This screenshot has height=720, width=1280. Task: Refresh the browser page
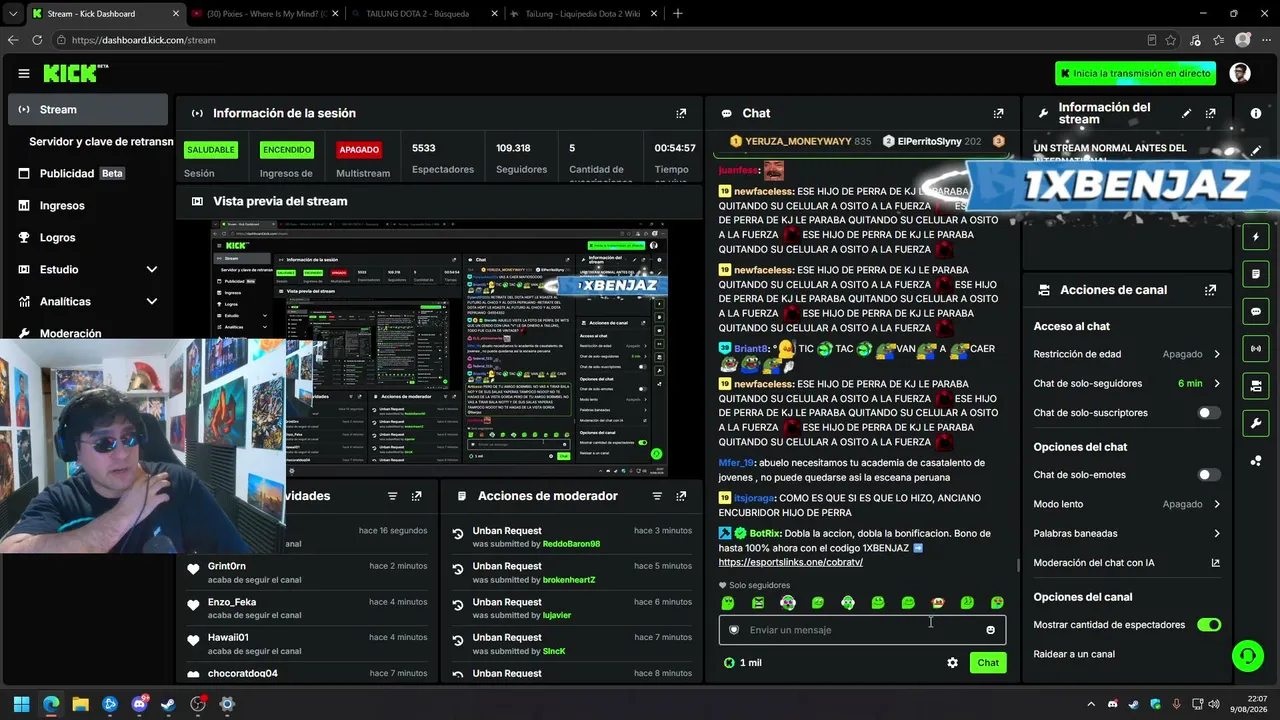pos(37,40)
